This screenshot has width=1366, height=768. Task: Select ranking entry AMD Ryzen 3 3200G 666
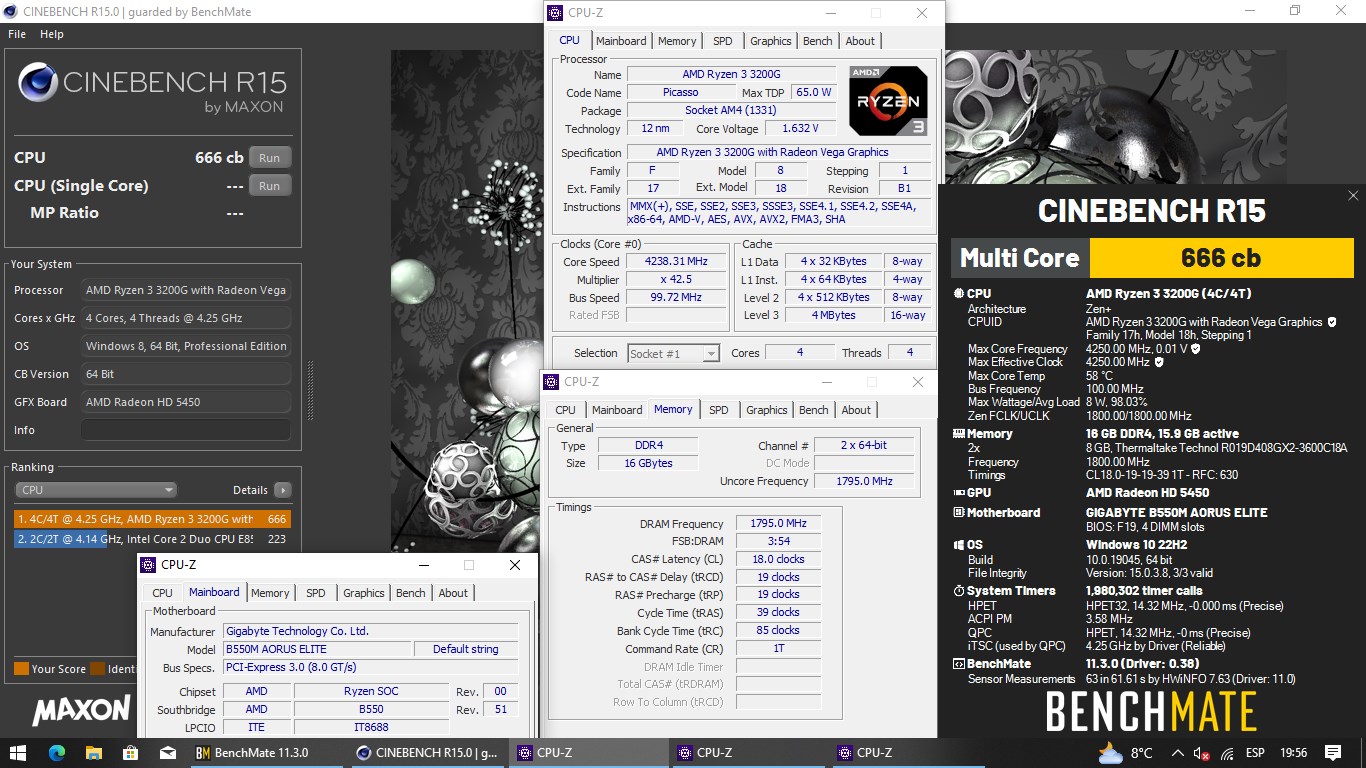pyautogui.click(x=152, y=519)
